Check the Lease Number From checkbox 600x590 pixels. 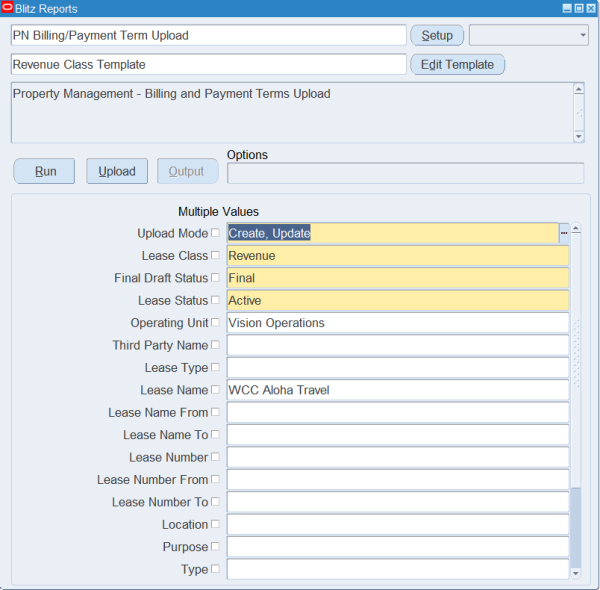coord(215,479)
